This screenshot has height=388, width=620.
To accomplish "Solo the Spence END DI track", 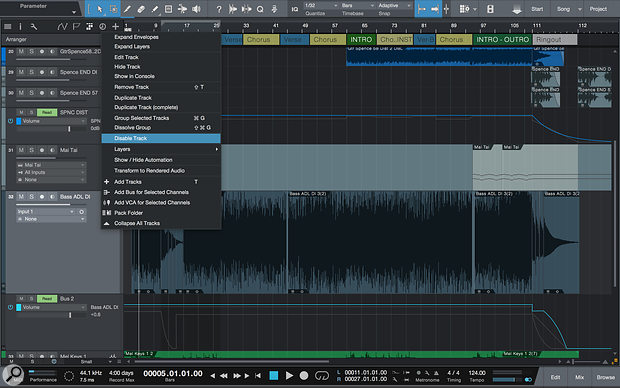I will click(x=31, y=72).
